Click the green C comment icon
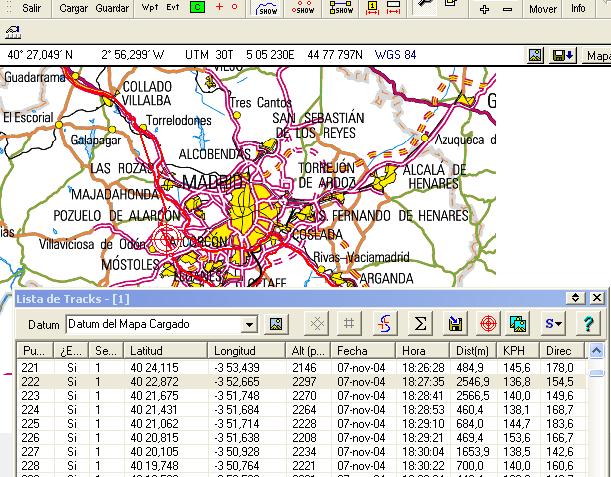Image resolution: width=611 pixels, height=477 pixels. click(197, 7)
